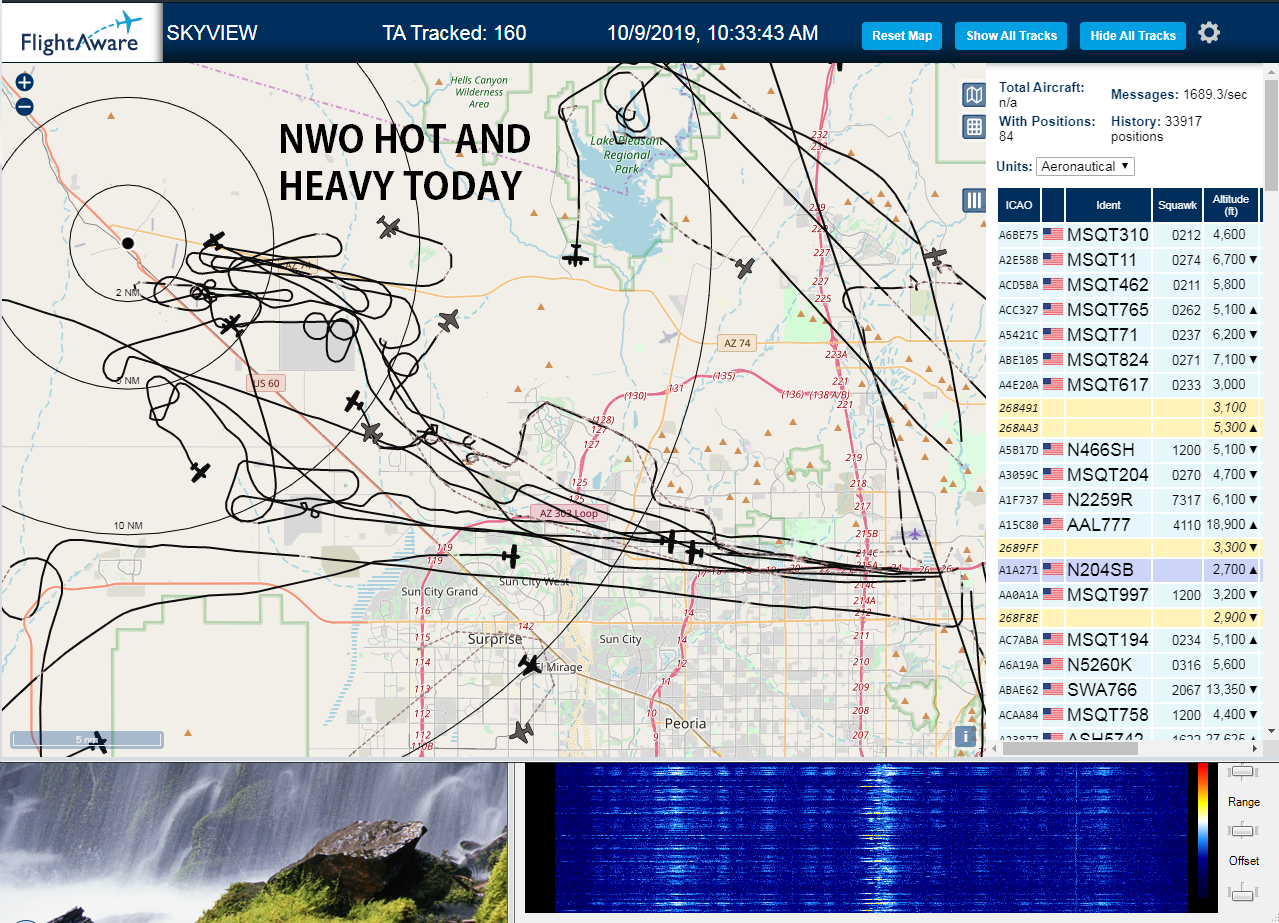Select the MSQT462 aircraft row
Screen dimensions: 1279x923
pos(1129,284)
